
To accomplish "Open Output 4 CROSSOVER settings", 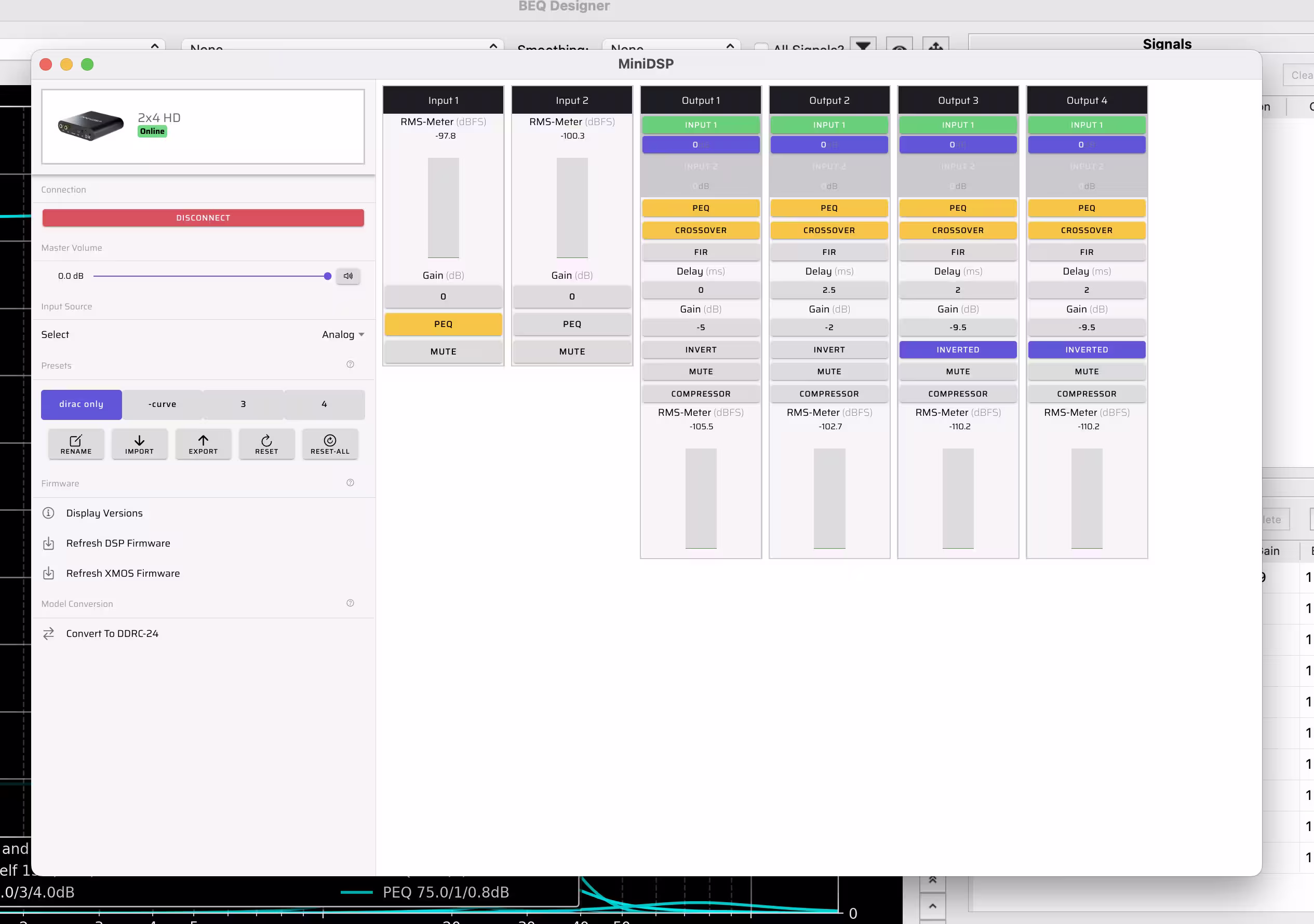I will pyautogui.click(x=1087, y=230).
